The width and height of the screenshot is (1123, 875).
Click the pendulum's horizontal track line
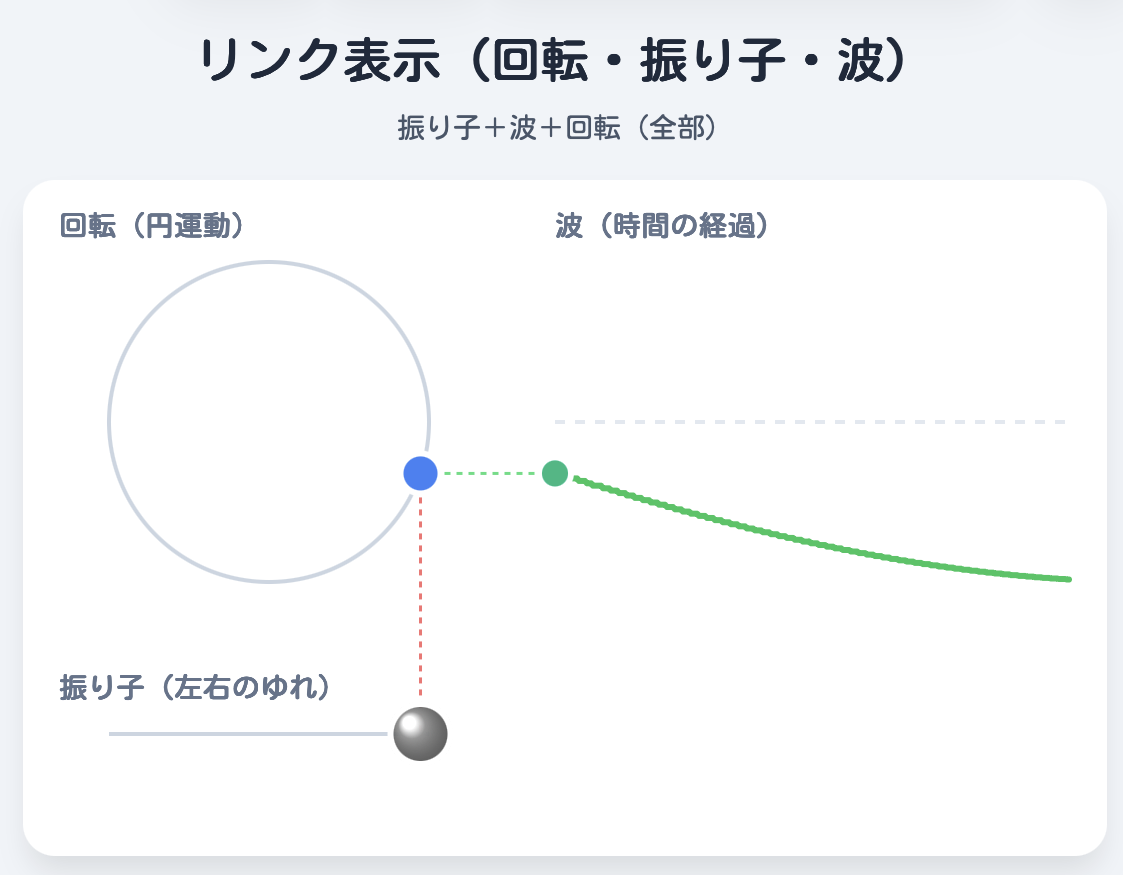(x=250, y=734)
